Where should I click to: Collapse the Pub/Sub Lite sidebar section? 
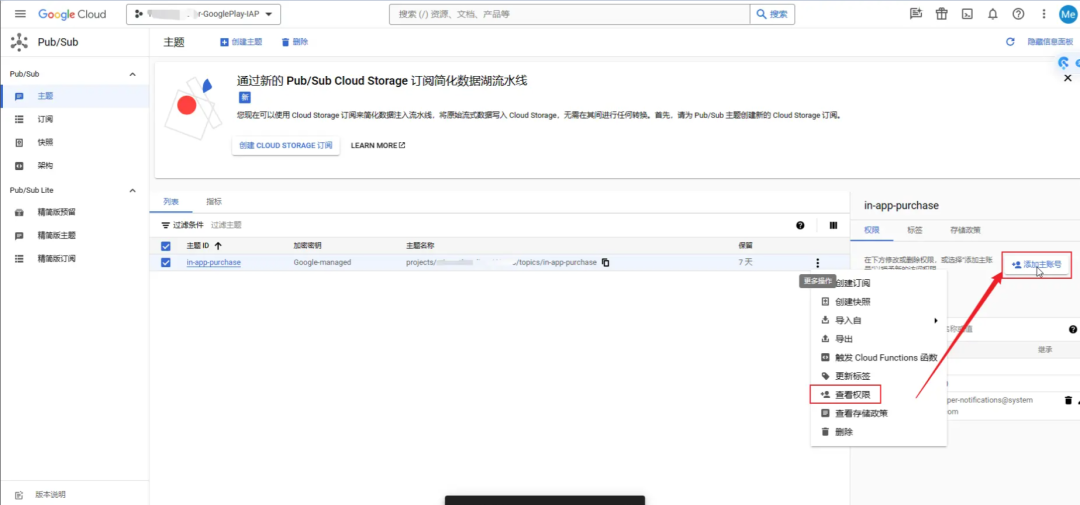[x=133, y=190]
